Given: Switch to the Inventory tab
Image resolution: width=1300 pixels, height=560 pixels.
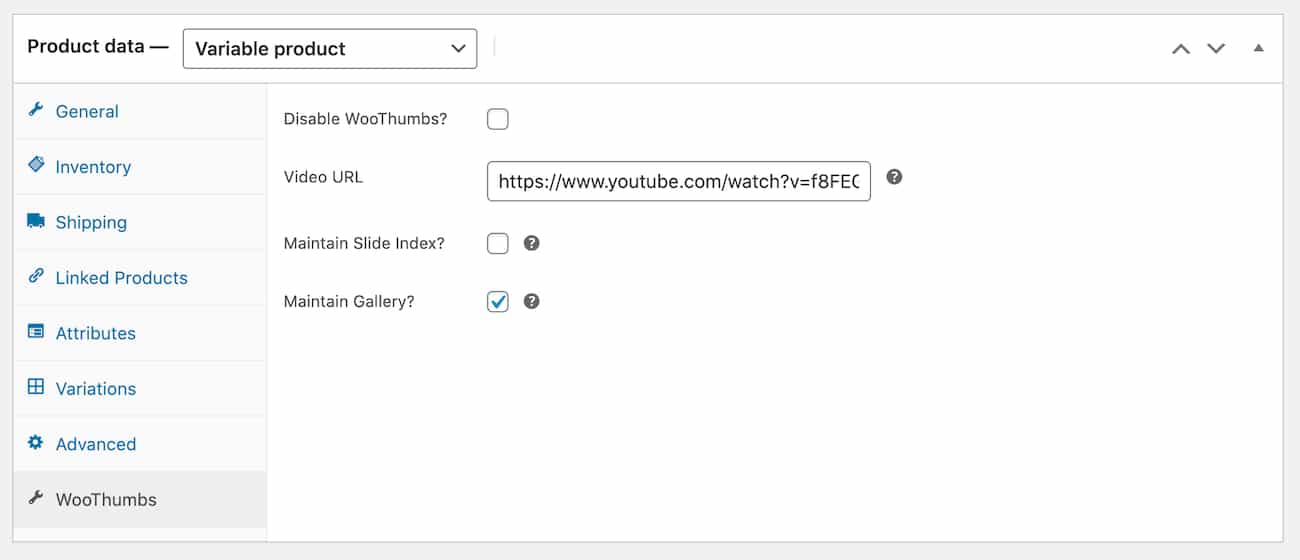Looking at the screenshot, I should point(140,167).
